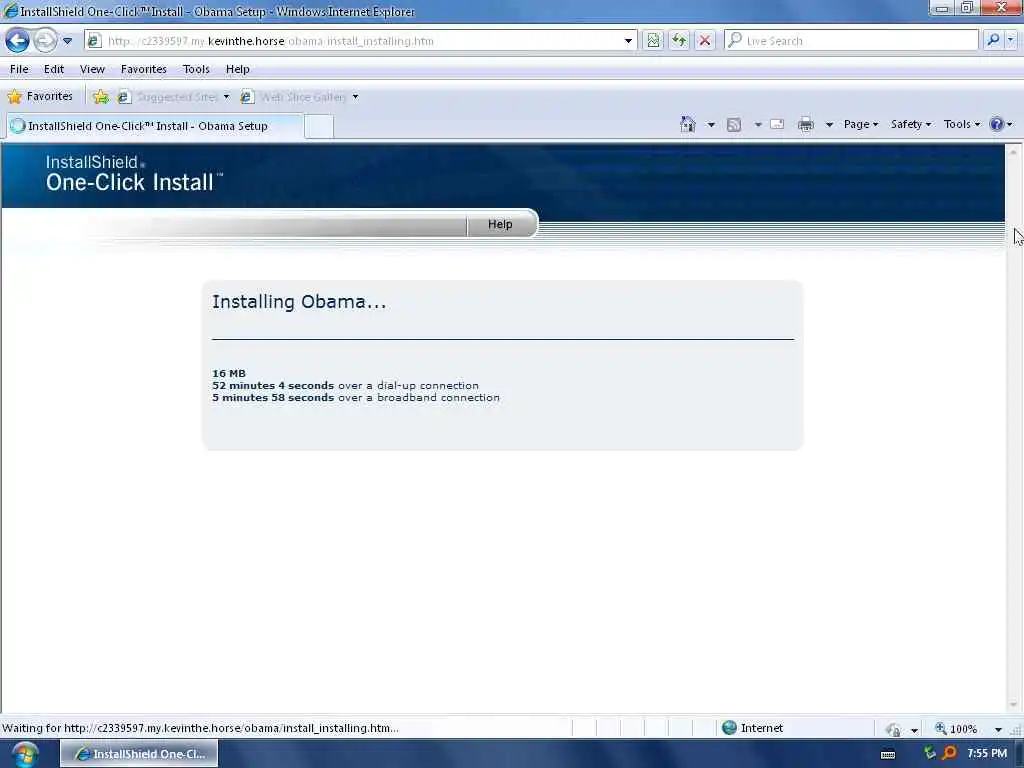The height and width of the screenshot is (768, 1024).
Task: Click the Favorites star button
Action: point(40,97)
